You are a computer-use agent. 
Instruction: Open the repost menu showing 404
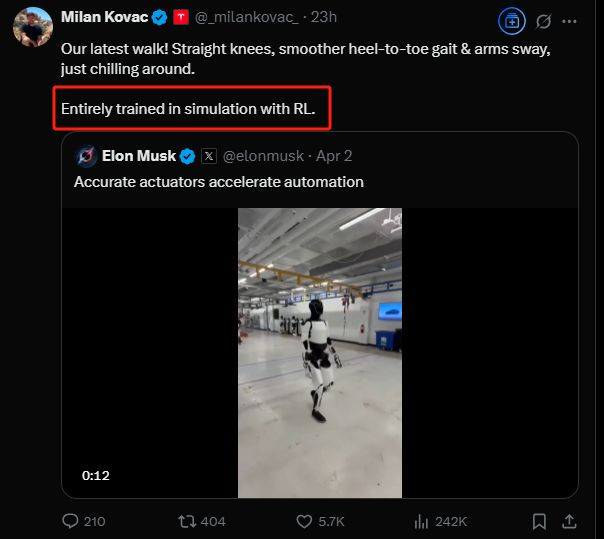201,521
